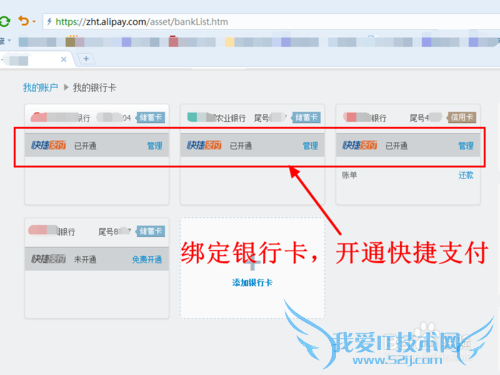500x375 pixels.
Task: Click the 信用卡 badge on the third card
Action: click(x=462, y=117)
